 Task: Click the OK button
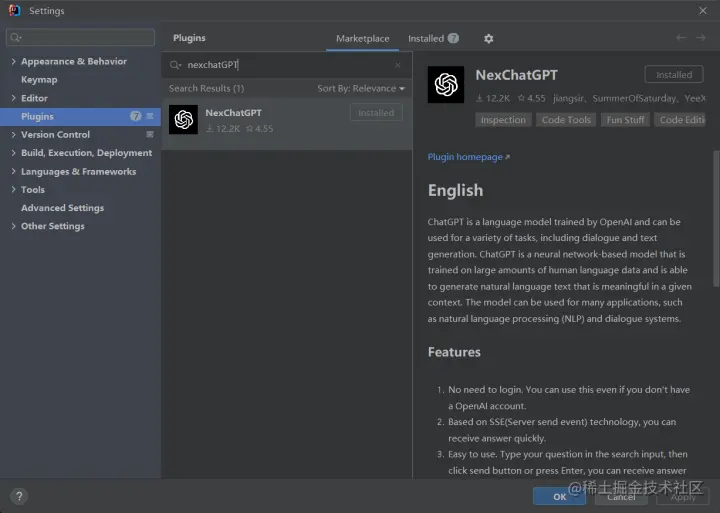coord(559,496)
